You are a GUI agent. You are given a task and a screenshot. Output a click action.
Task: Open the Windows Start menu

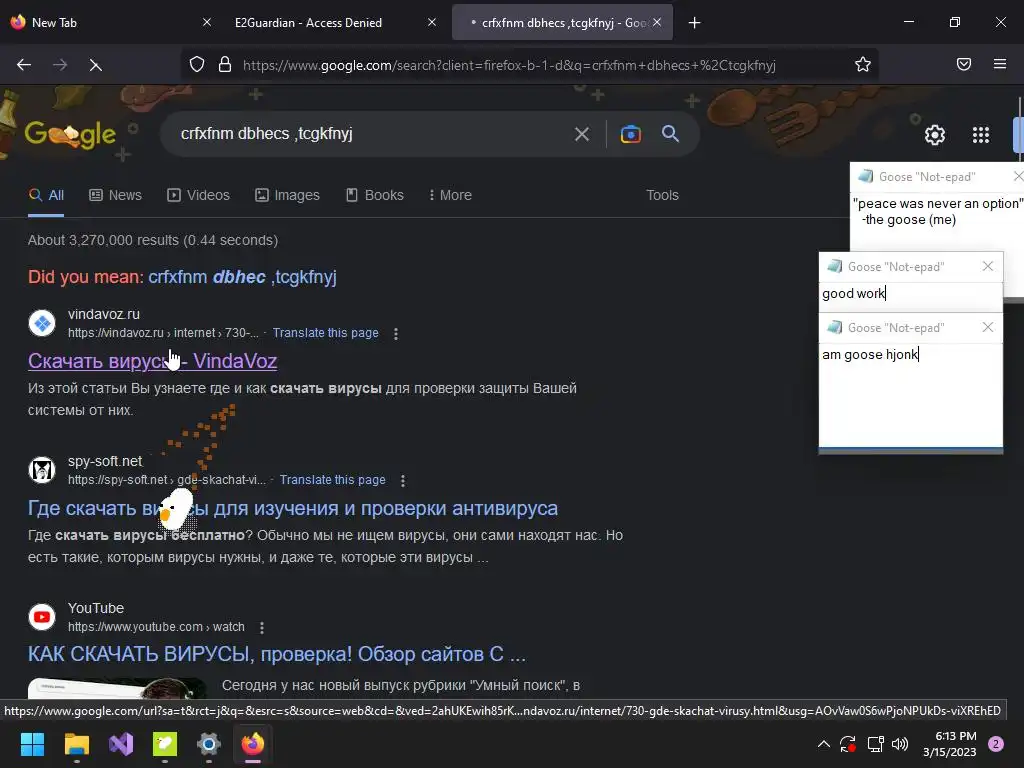click(x=32, y=744)
